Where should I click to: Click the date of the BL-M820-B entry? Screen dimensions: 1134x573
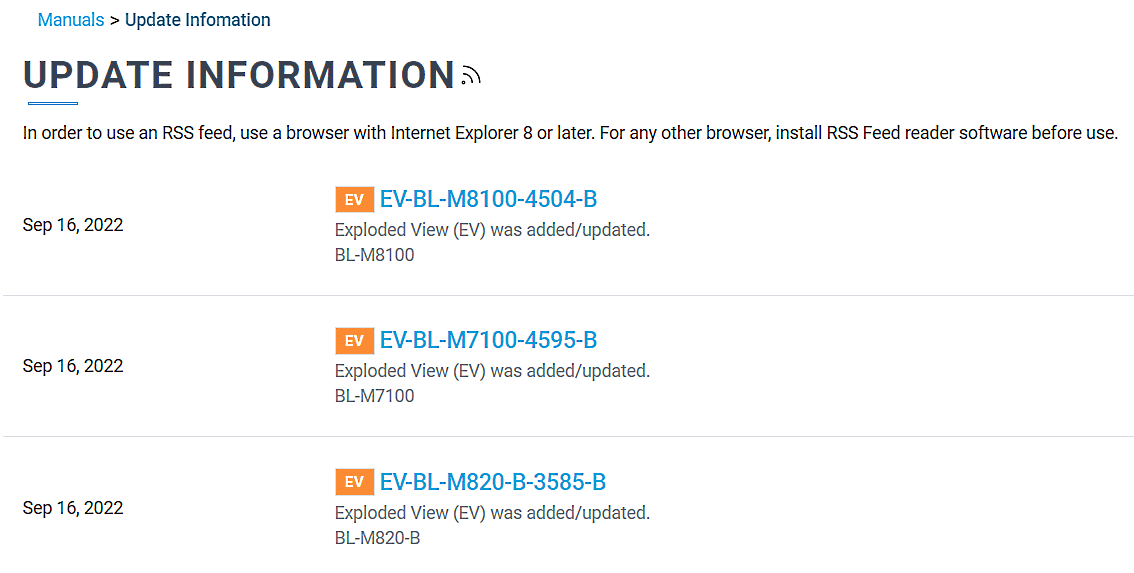(x=73, y=508)
